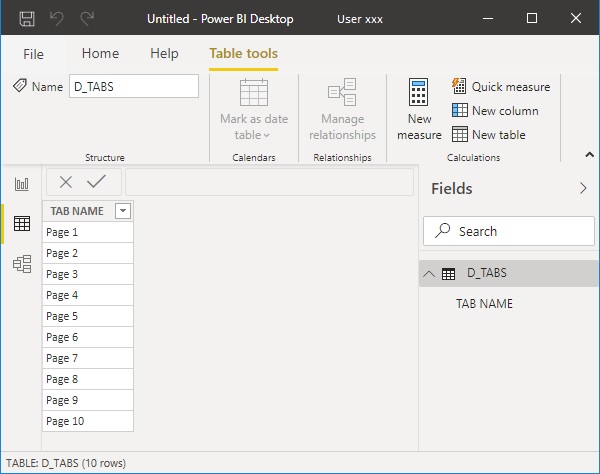Click the name tag icon
The height and width of the screenshot is (474, 600).
(20, 86)
